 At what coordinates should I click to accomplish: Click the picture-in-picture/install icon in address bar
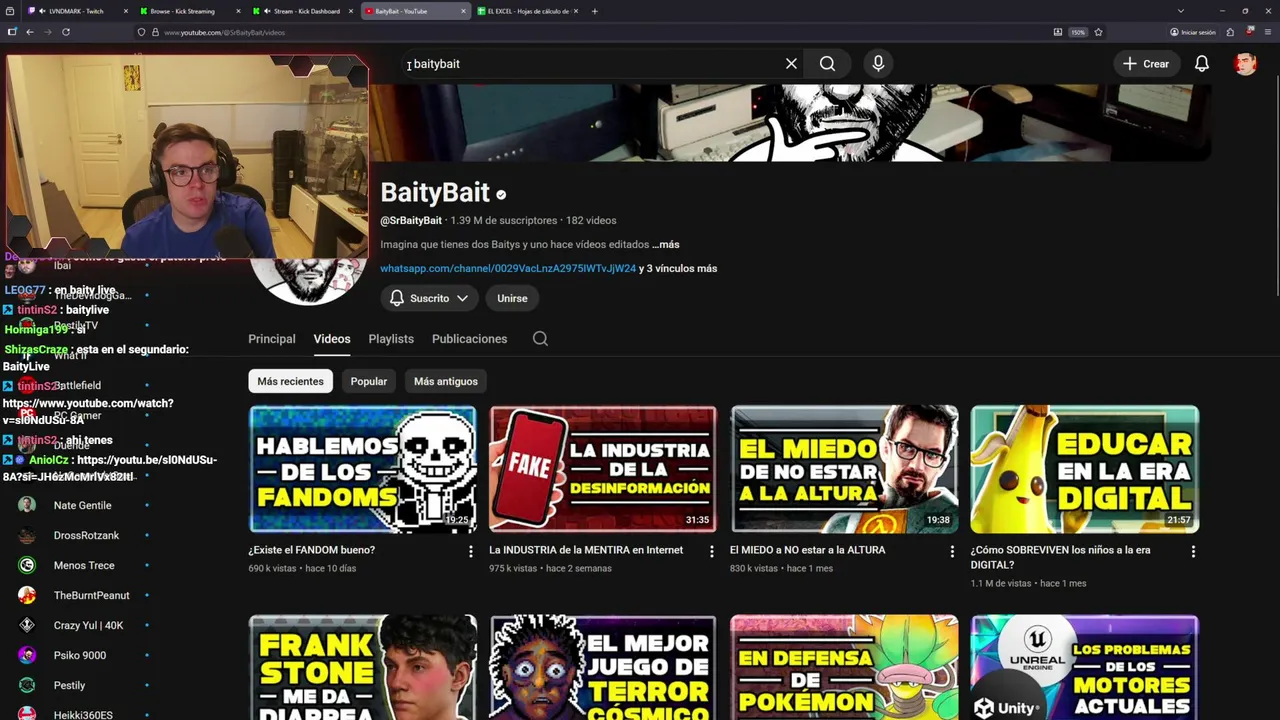[x=1058, y=32]
